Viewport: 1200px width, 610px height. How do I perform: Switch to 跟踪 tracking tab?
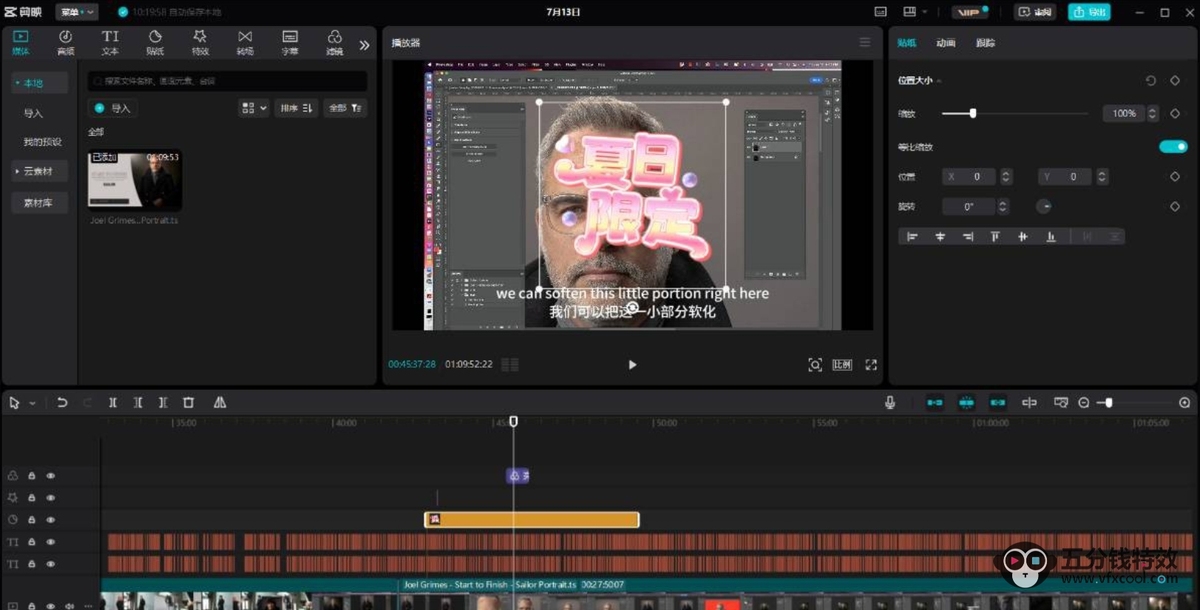pyautogui.click(x=985, y=43)
